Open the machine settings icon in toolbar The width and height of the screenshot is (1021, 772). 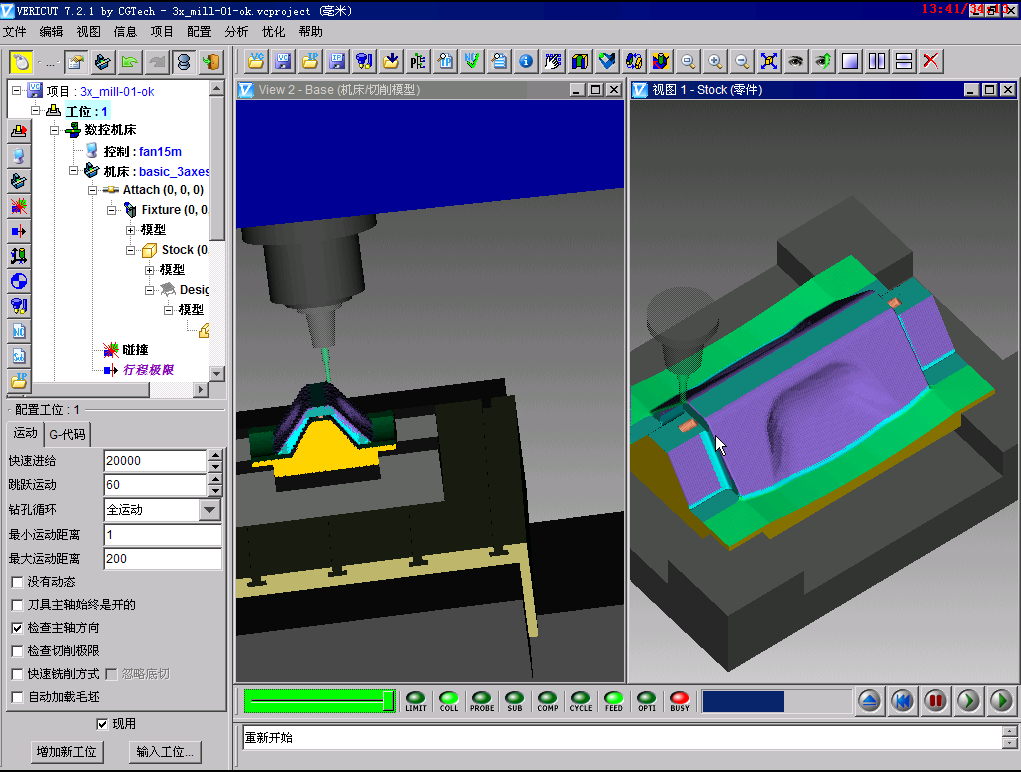click(103, 62)
